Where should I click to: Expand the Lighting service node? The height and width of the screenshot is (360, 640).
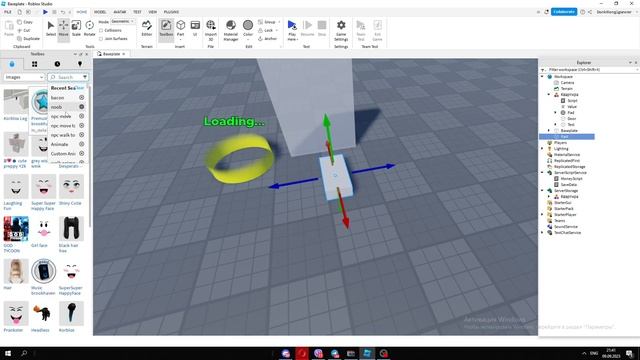(x=542, y=149)
